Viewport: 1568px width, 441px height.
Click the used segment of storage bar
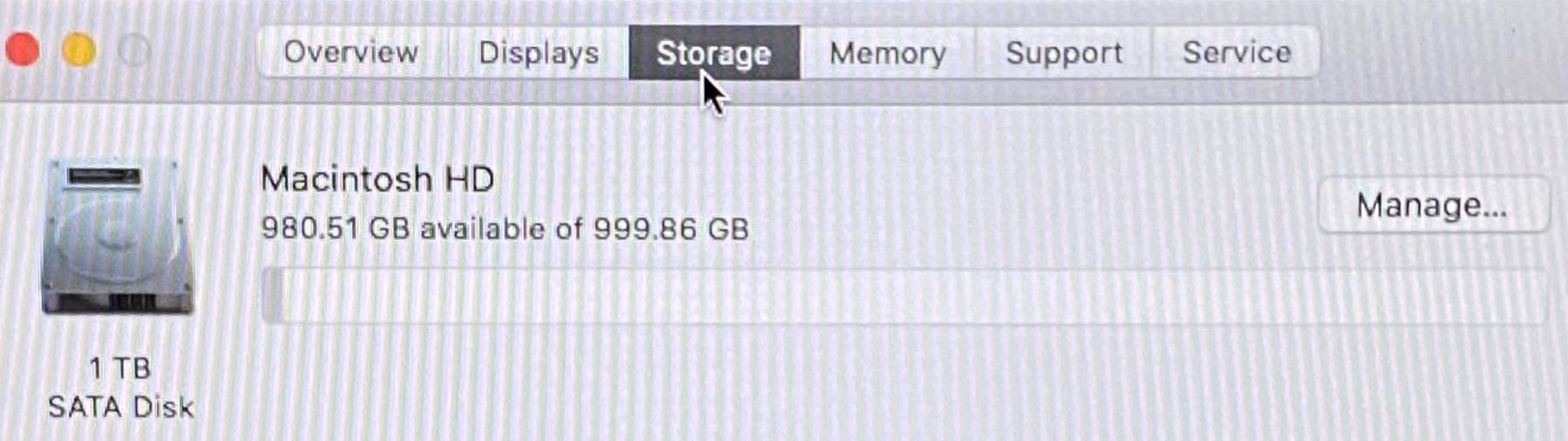[x=273, y=296]
